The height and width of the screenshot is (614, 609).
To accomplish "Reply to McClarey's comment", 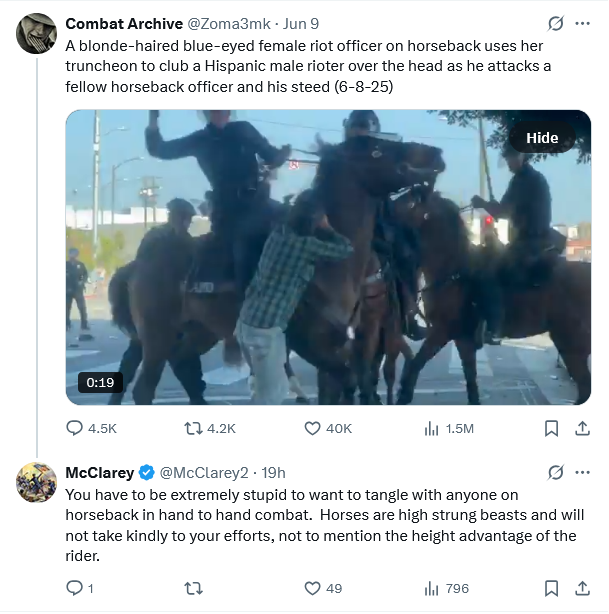I will [75, 588].
